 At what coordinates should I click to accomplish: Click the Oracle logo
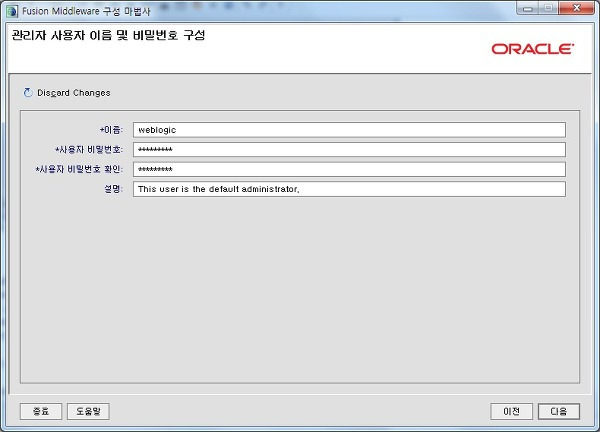[x=533, y=49]
